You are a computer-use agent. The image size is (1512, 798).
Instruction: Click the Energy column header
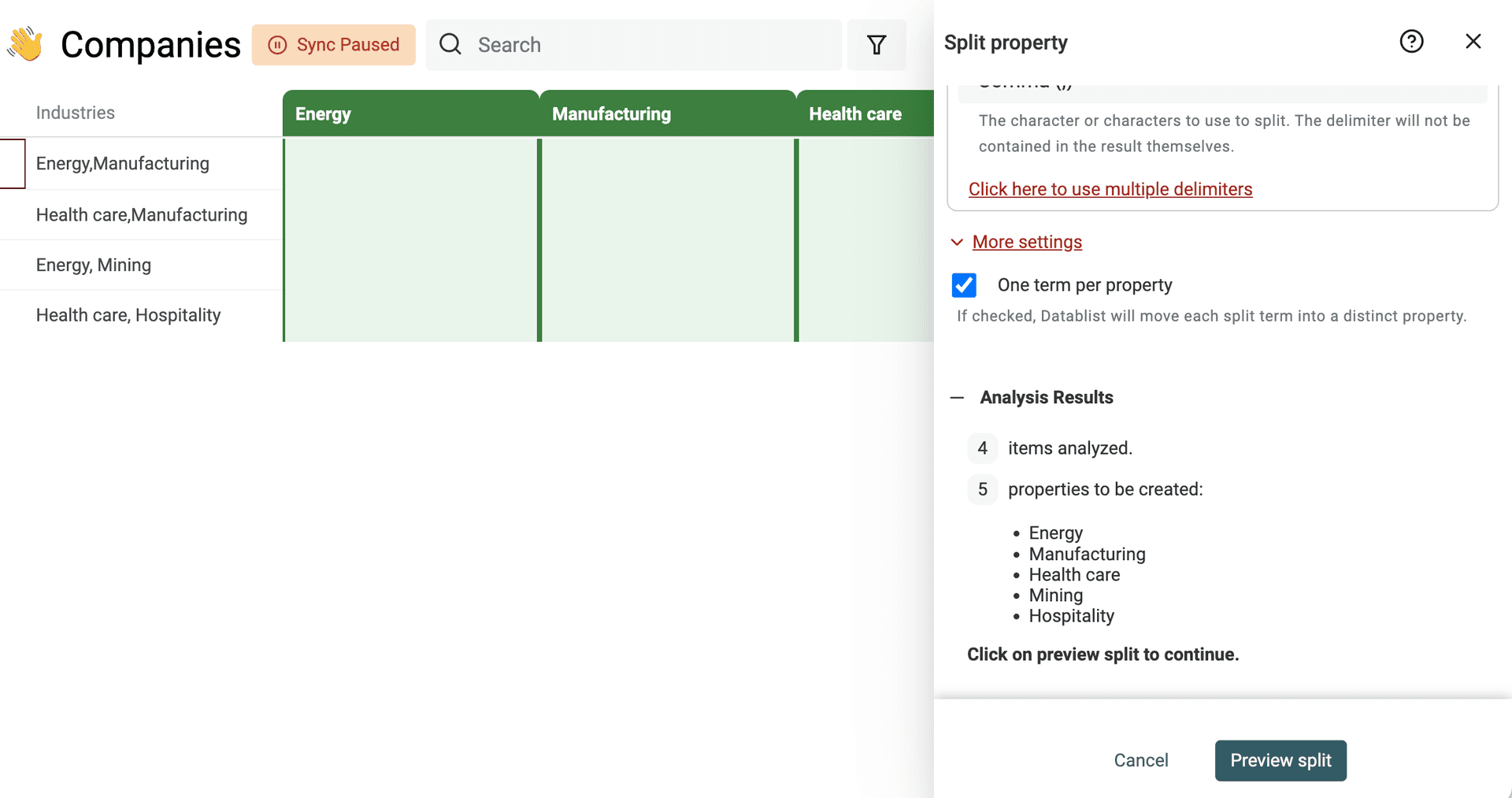pos(323,113)
